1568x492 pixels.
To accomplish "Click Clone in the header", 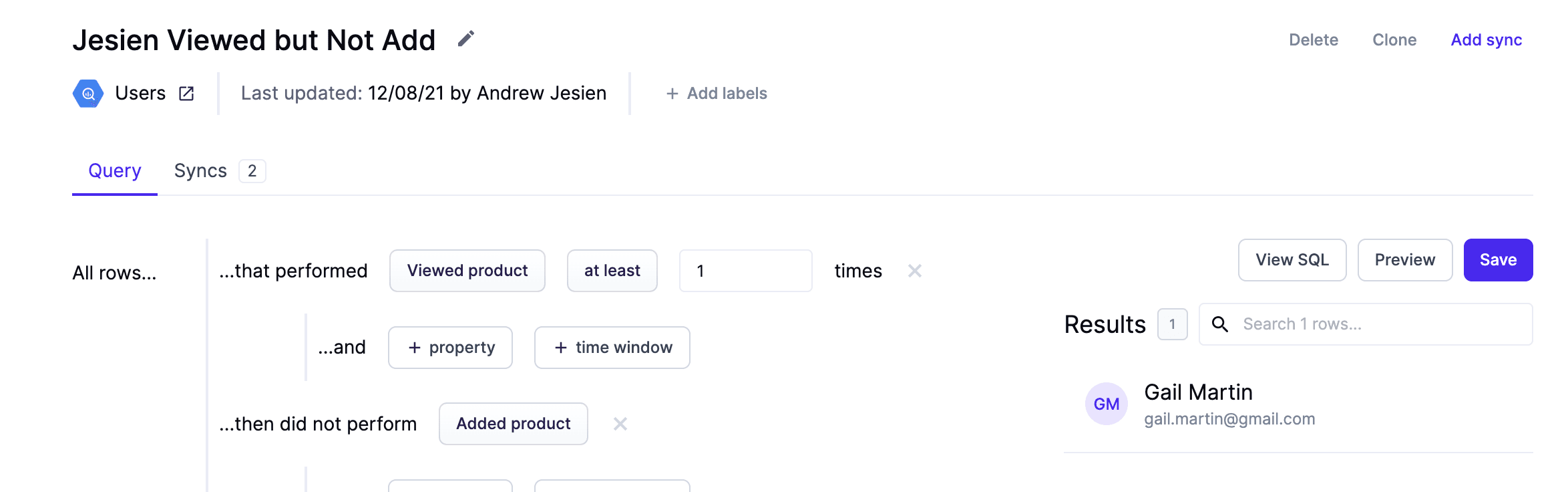I will coord(1394,40).
